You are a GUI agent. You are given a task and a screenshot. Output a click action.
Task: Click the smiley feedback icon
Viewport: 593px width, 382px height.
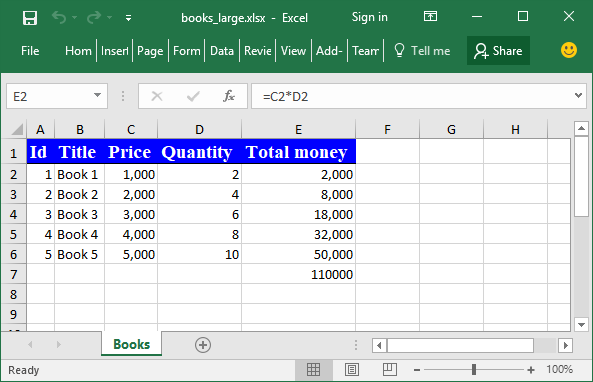[x=569, y=50]
